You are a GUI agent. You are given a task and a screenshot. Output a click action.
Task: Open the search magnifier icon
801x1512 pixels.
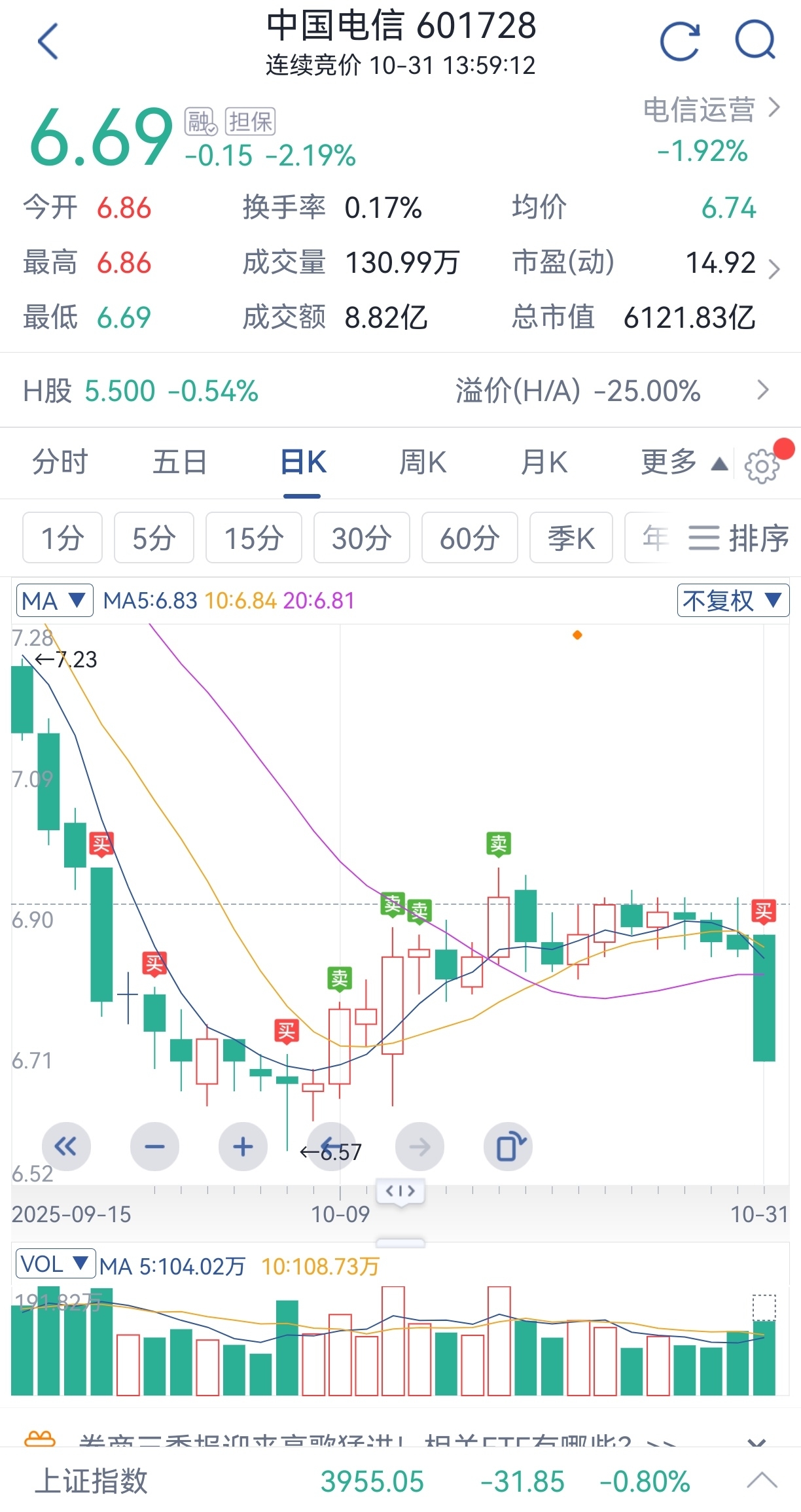point(755,41)
